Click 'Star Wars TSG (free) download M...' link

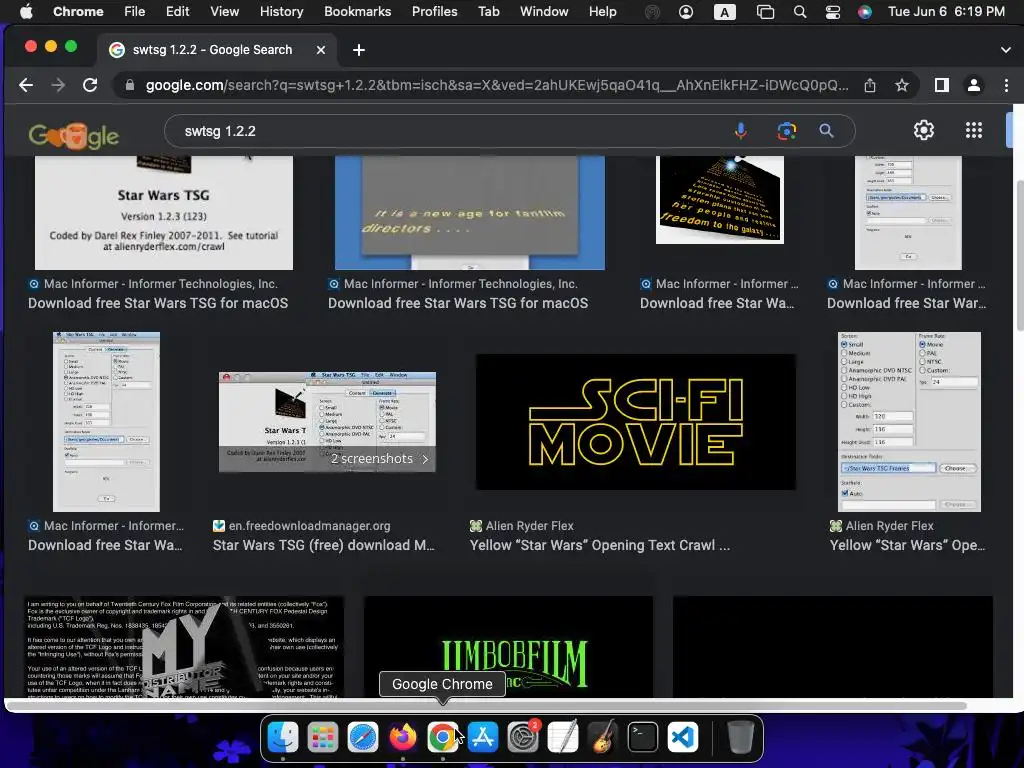(x=323, y=545)
